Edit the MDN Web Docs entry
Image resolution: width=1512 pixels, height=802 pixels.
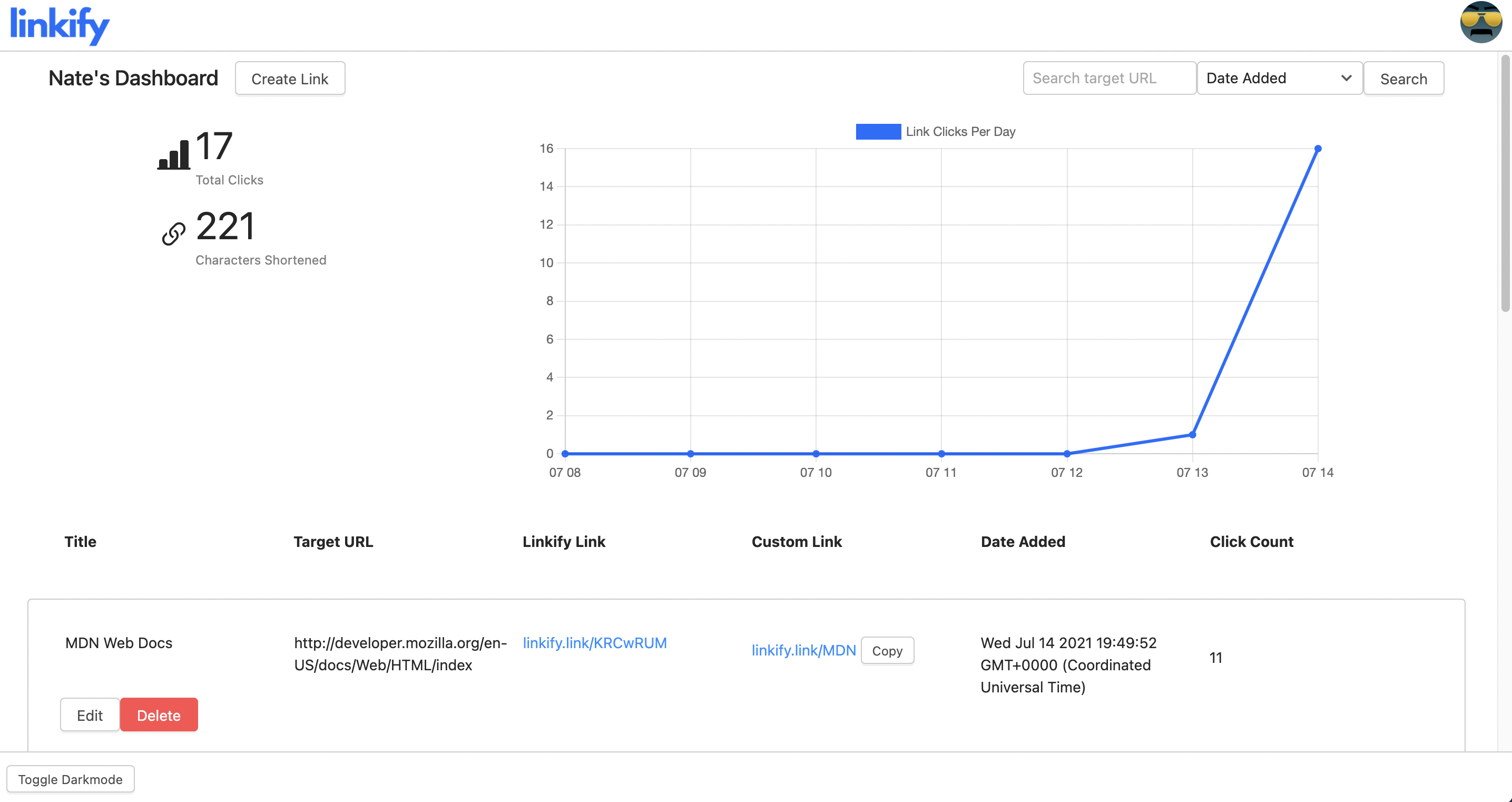pos(90,715)
